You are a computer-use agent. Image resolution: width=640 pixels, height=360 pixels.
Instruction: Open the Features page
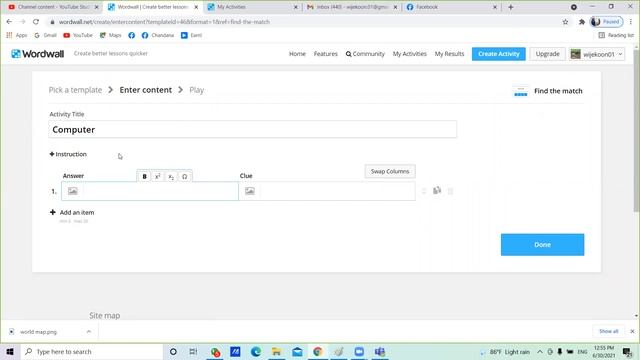coord(325,54)
